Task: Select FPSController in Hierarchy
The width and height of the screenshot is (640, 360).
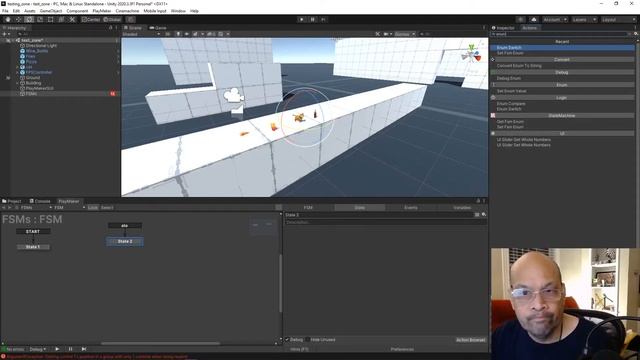Action: [39, 72]
